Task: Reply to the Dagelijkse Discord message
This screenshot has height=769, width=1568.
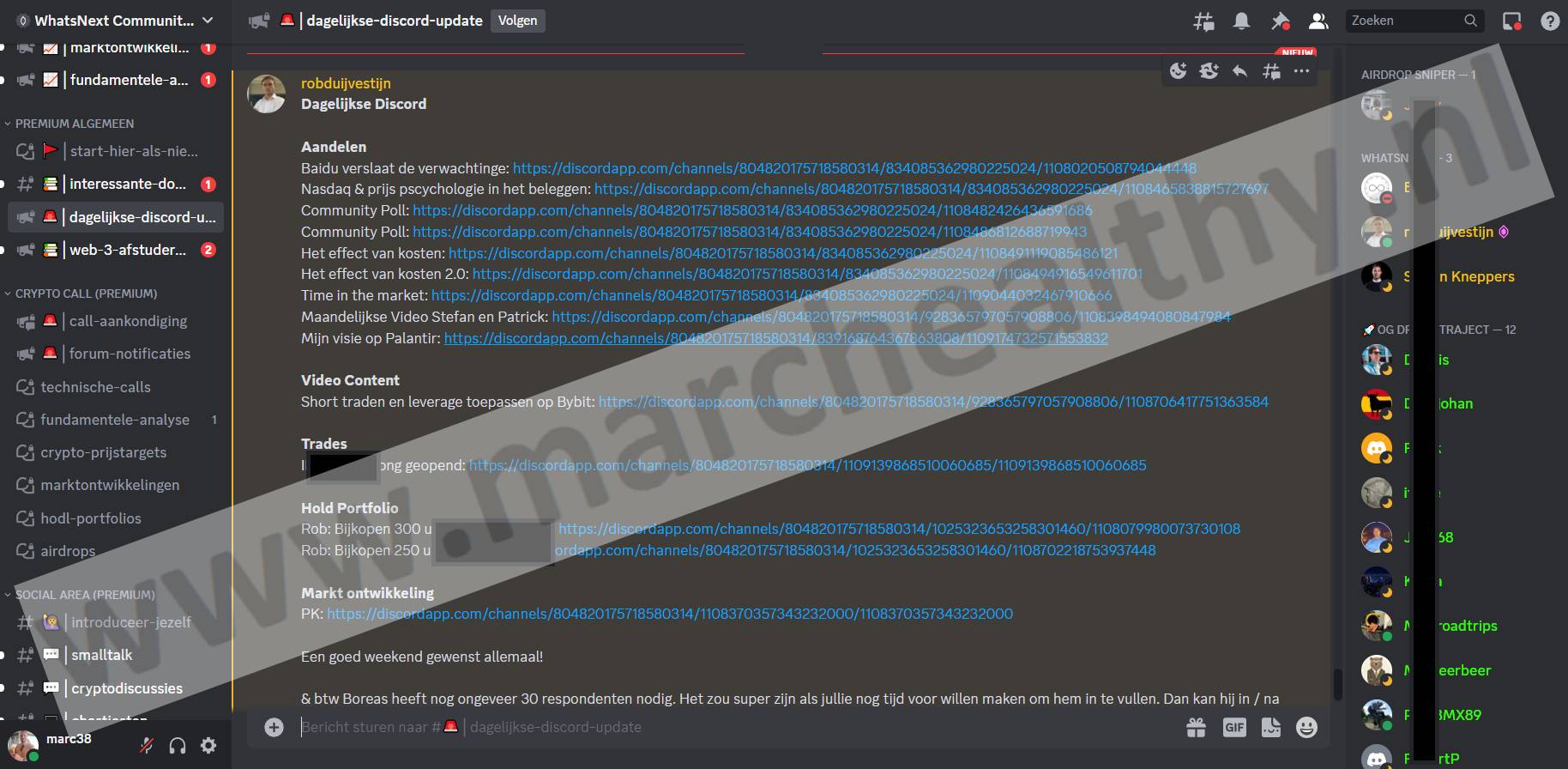Action: pos(1239,71)
